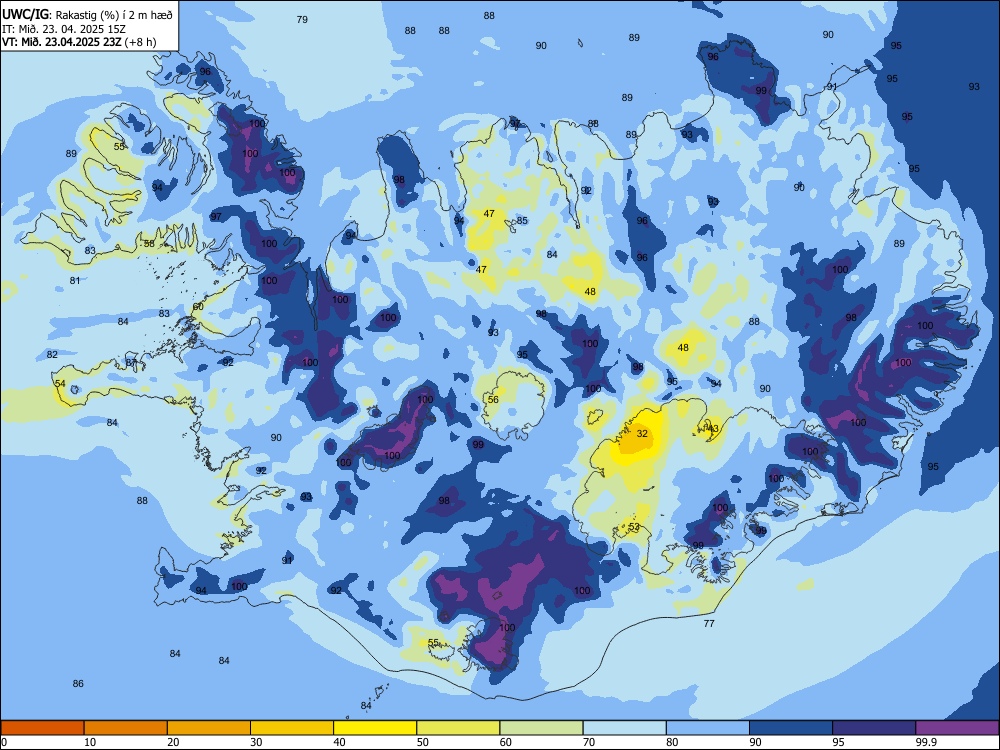
Task: Click the map value 85 in the north
Action: point(522,221)
